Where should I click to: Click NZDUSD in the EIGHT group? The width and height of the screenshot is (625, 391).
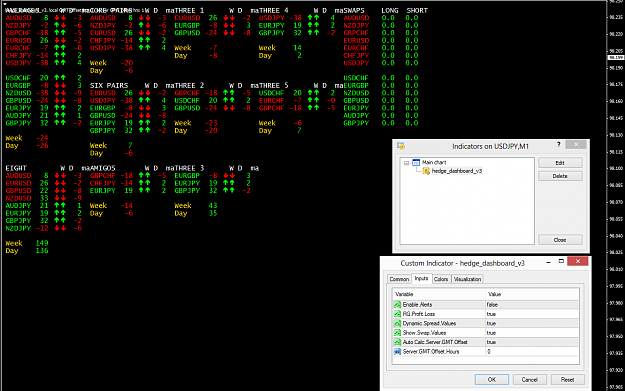coord(18,198)
